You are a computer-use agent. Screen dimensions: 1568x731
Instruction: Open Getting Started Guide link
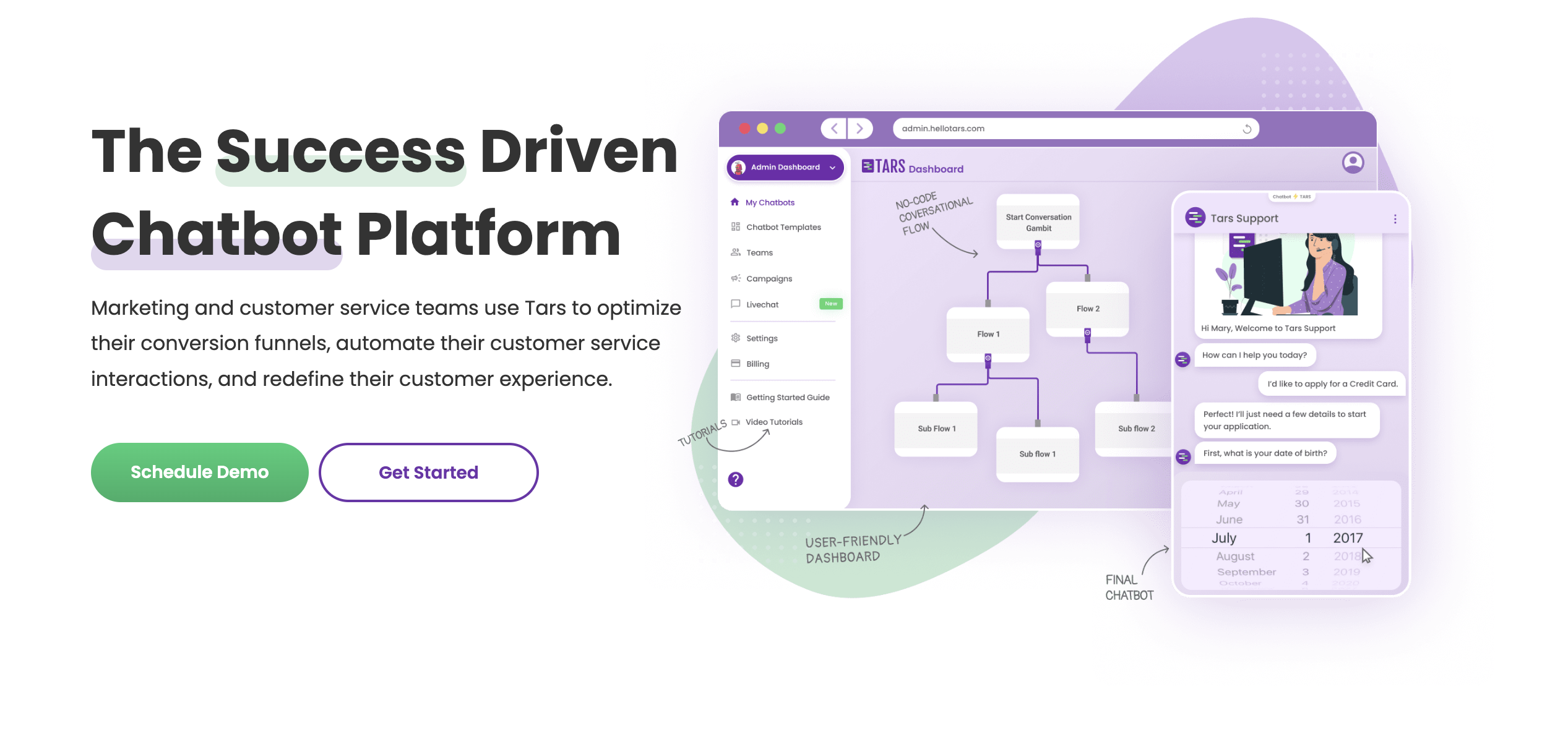point(788,397)
